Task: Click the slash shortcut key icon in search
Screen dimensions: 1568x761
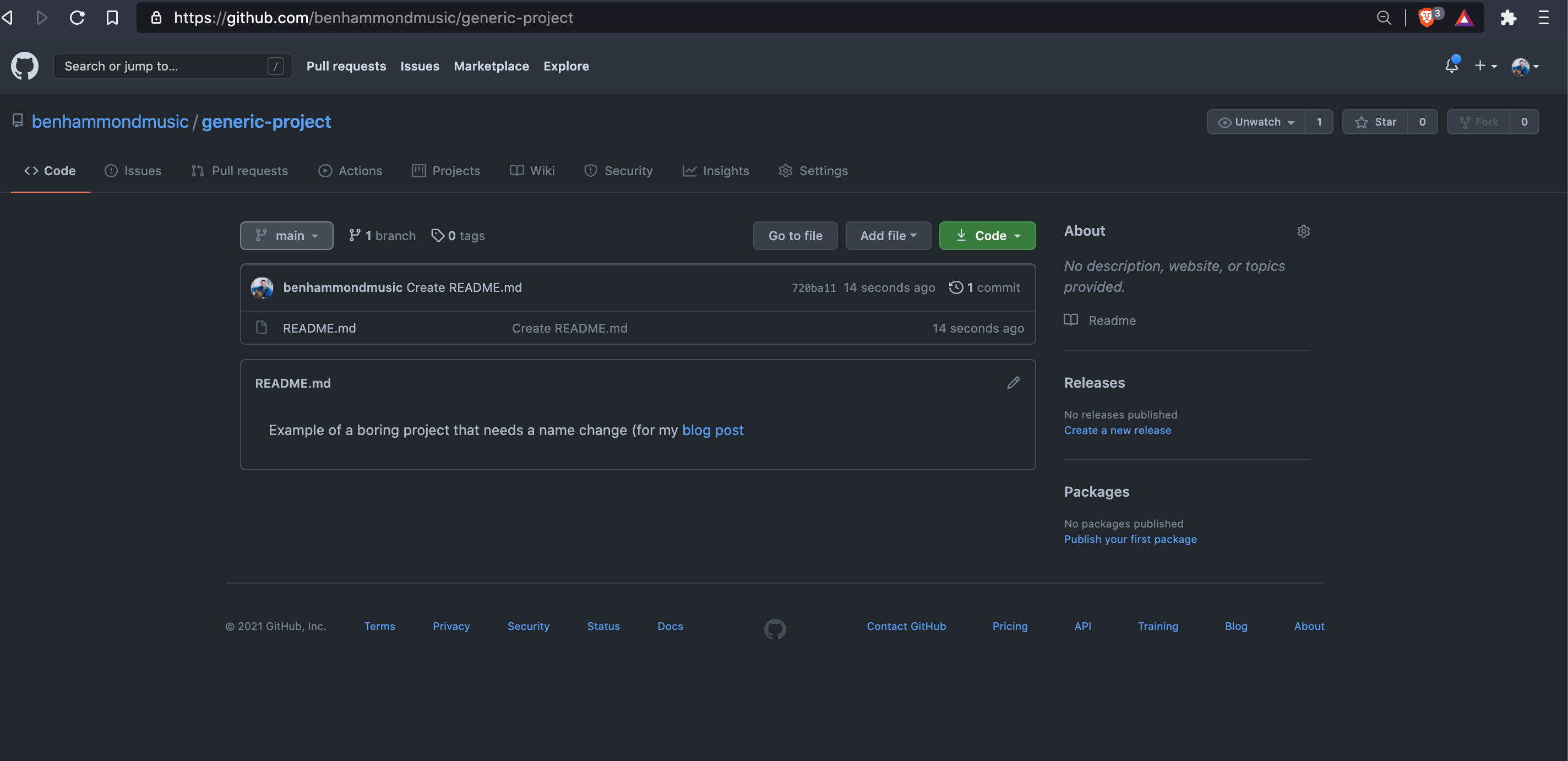Action: pos(275,66)
